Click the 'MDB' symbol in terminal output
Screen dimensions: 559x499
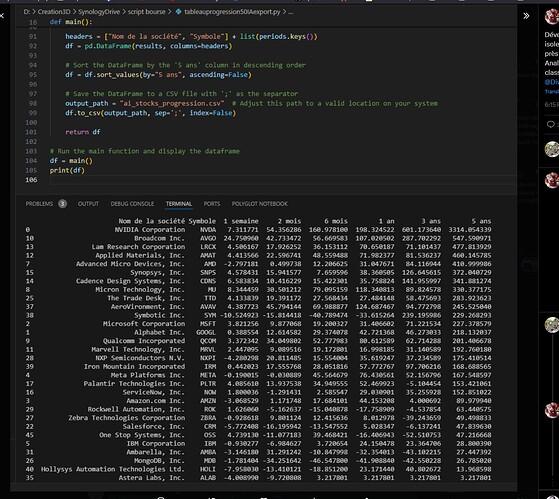(x=210, y=461)
